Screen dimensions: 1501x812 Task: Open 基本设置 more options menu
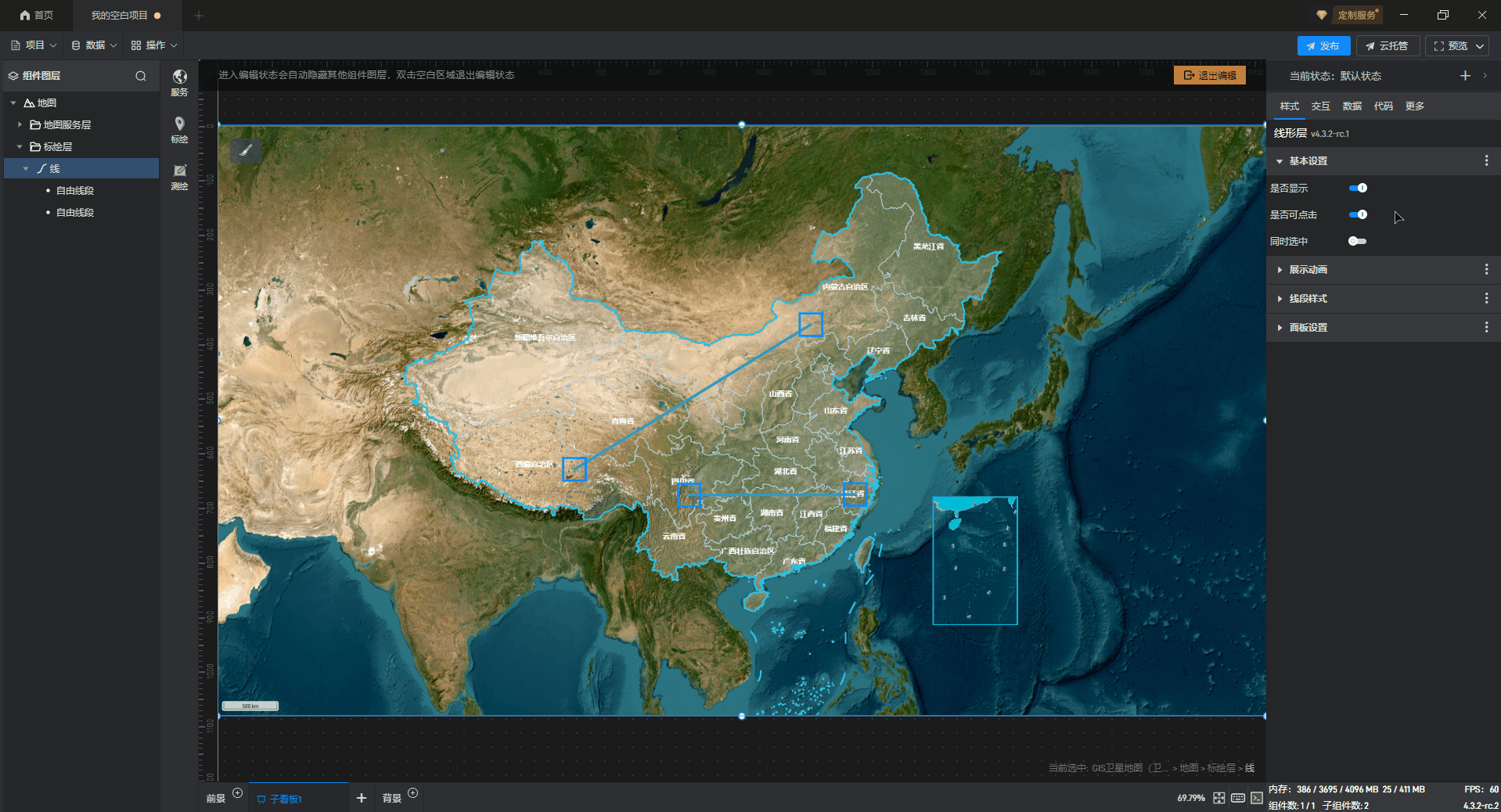tap(1486, 160)
